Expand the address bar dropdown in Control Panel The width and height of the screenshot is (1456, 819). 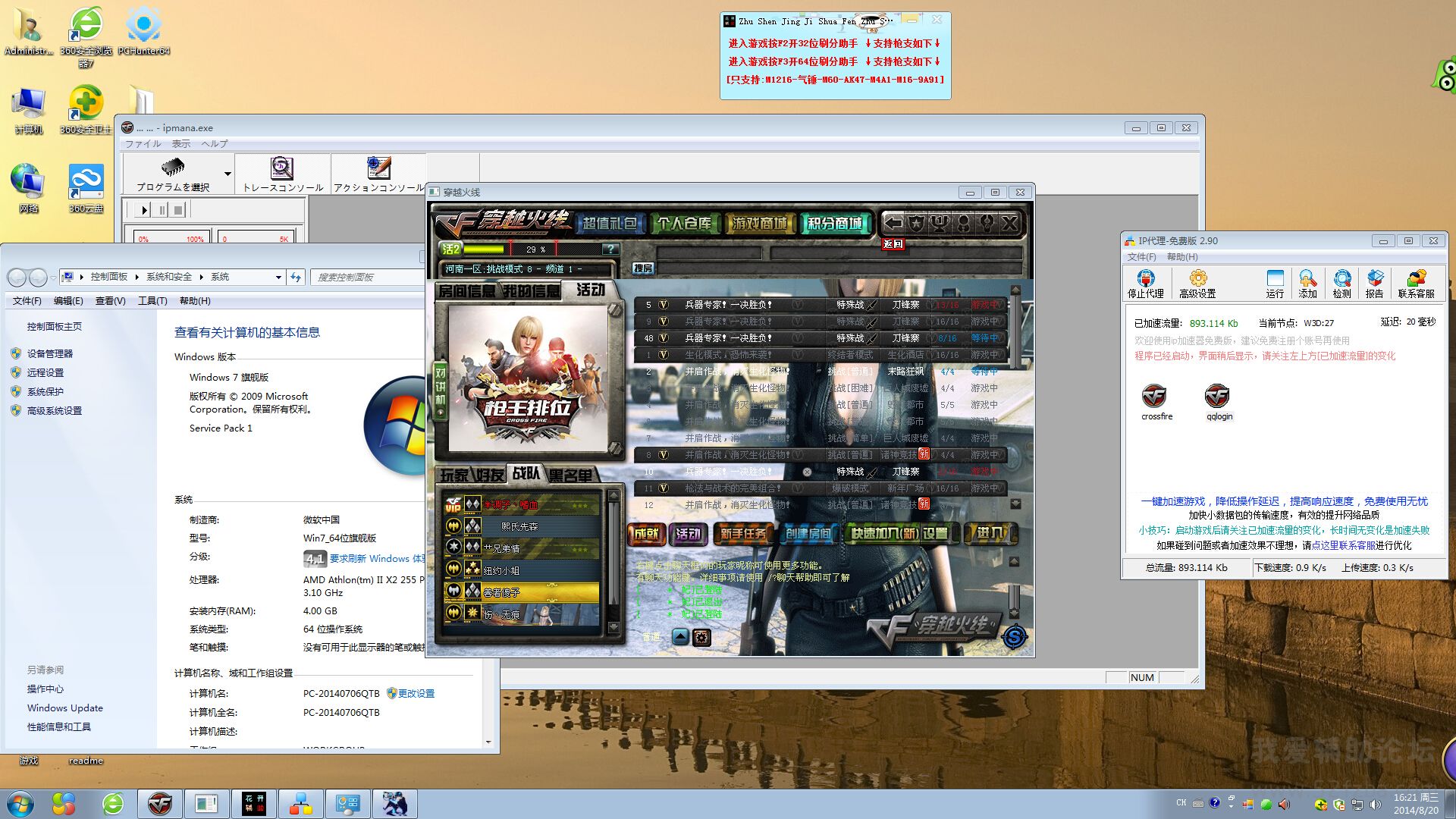[x=278, y=277]
